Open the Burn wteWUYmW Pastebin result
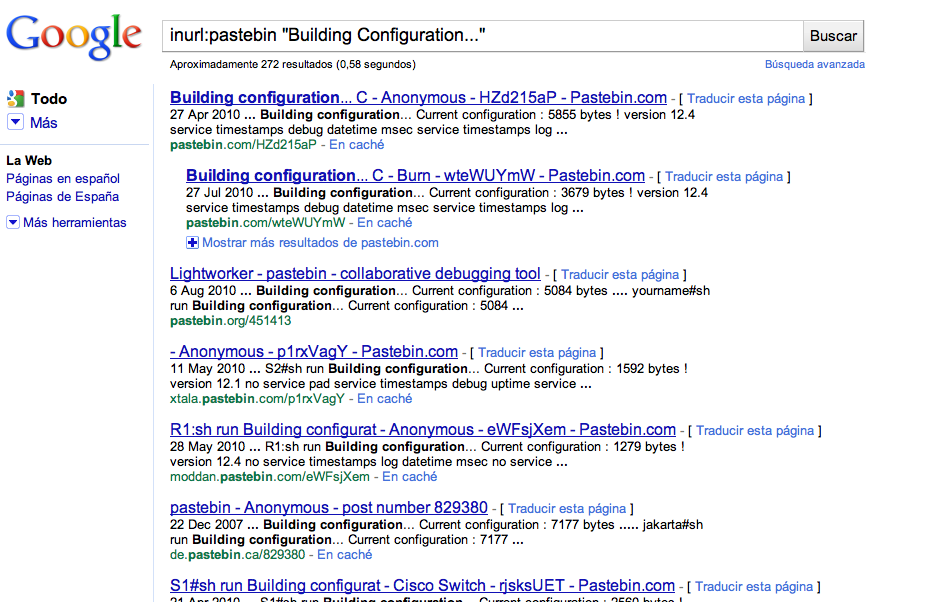Viewport: 937px width, 602px height. tap(415, 176)
